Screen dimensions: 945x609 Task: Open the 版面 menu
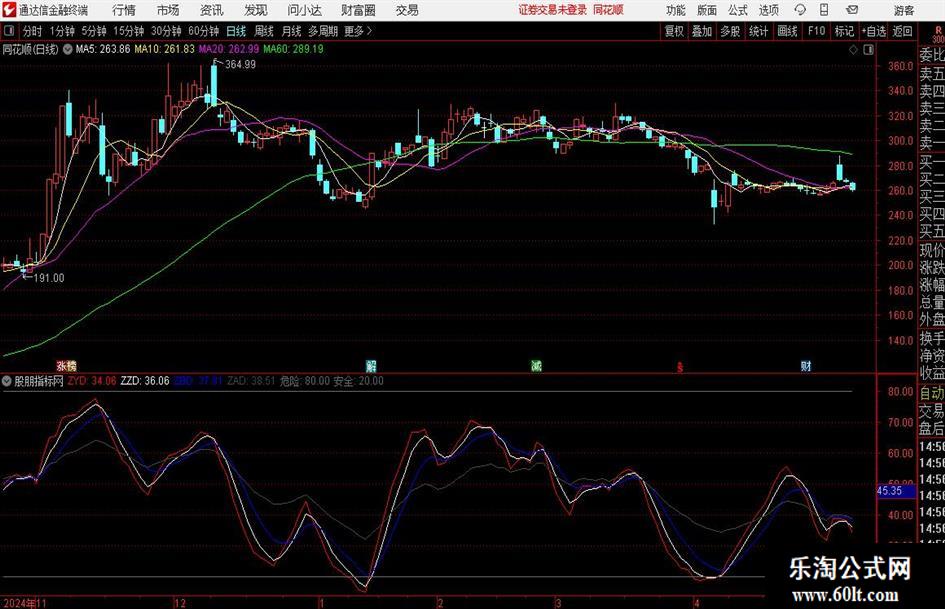click(706, 10)
